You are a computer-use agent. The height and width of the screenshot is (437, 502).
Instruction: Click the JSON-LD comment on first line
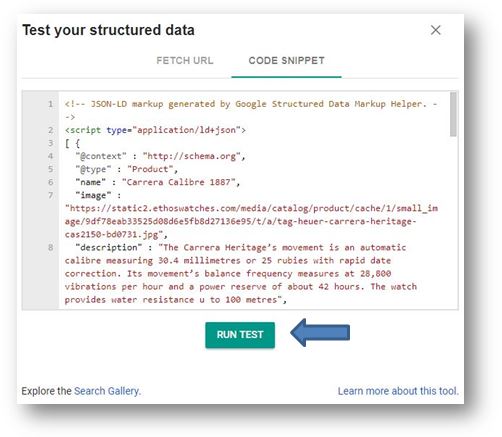pyautogui.click(x=251, y=110)
